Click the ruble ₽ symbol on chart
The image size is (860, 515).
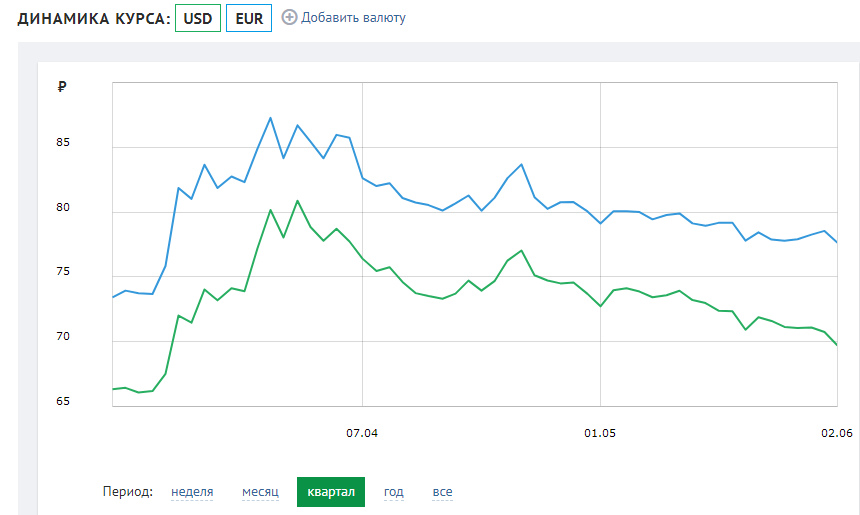pyautogui.click(x=62, y=88)
